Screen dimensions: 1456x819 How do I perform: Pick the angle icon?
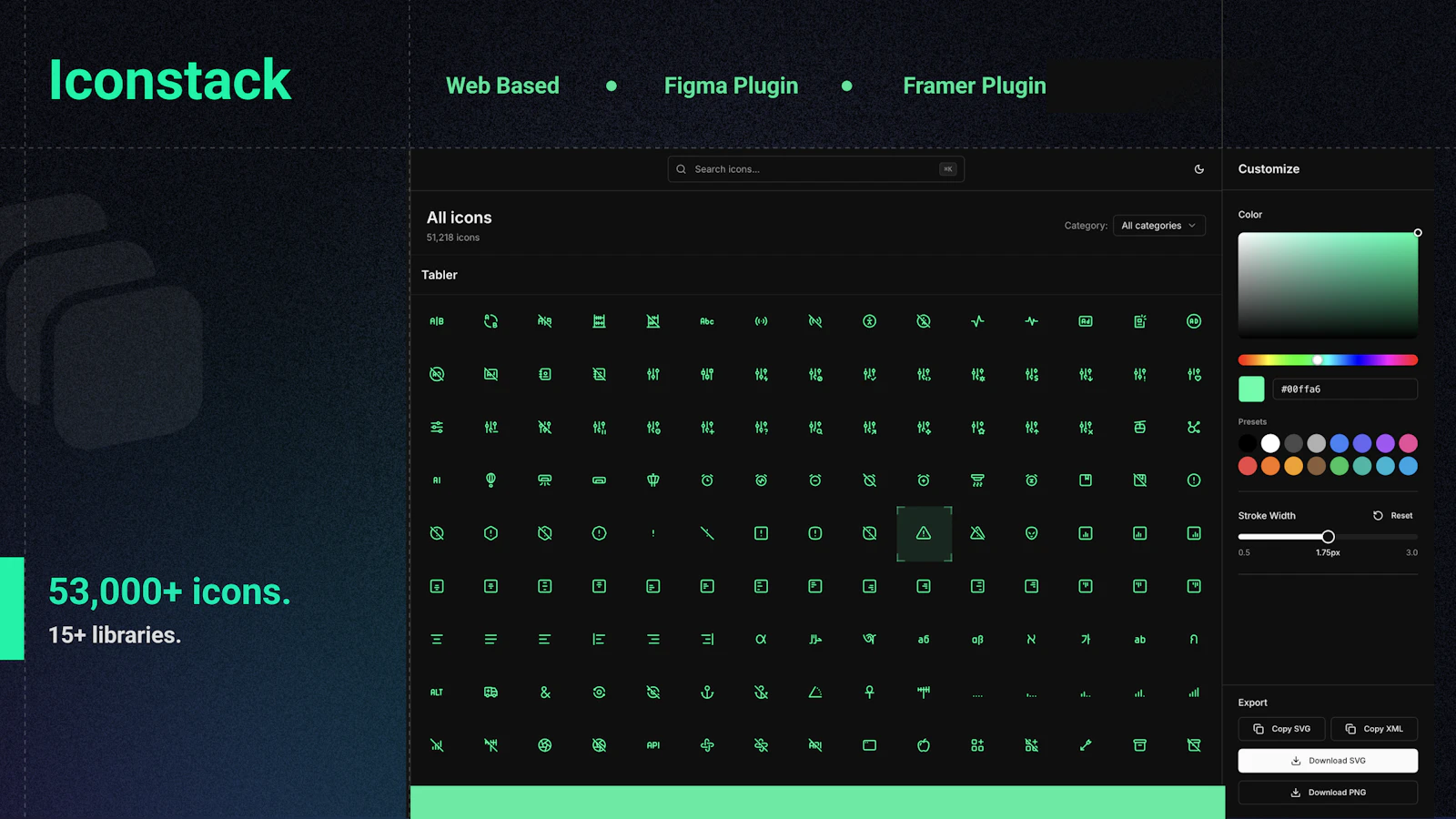[x=815, y=693]
